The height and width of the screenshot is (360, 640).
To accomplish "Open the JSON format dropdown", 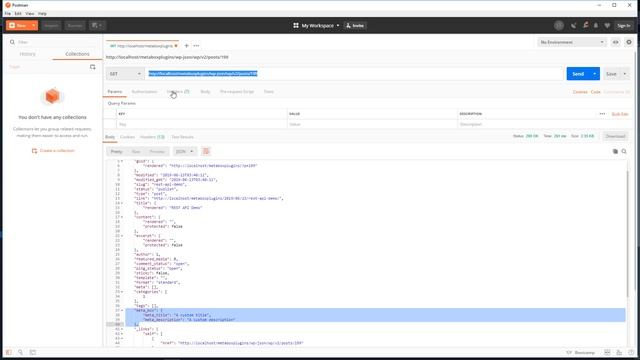I will click(x=184, y=151).
